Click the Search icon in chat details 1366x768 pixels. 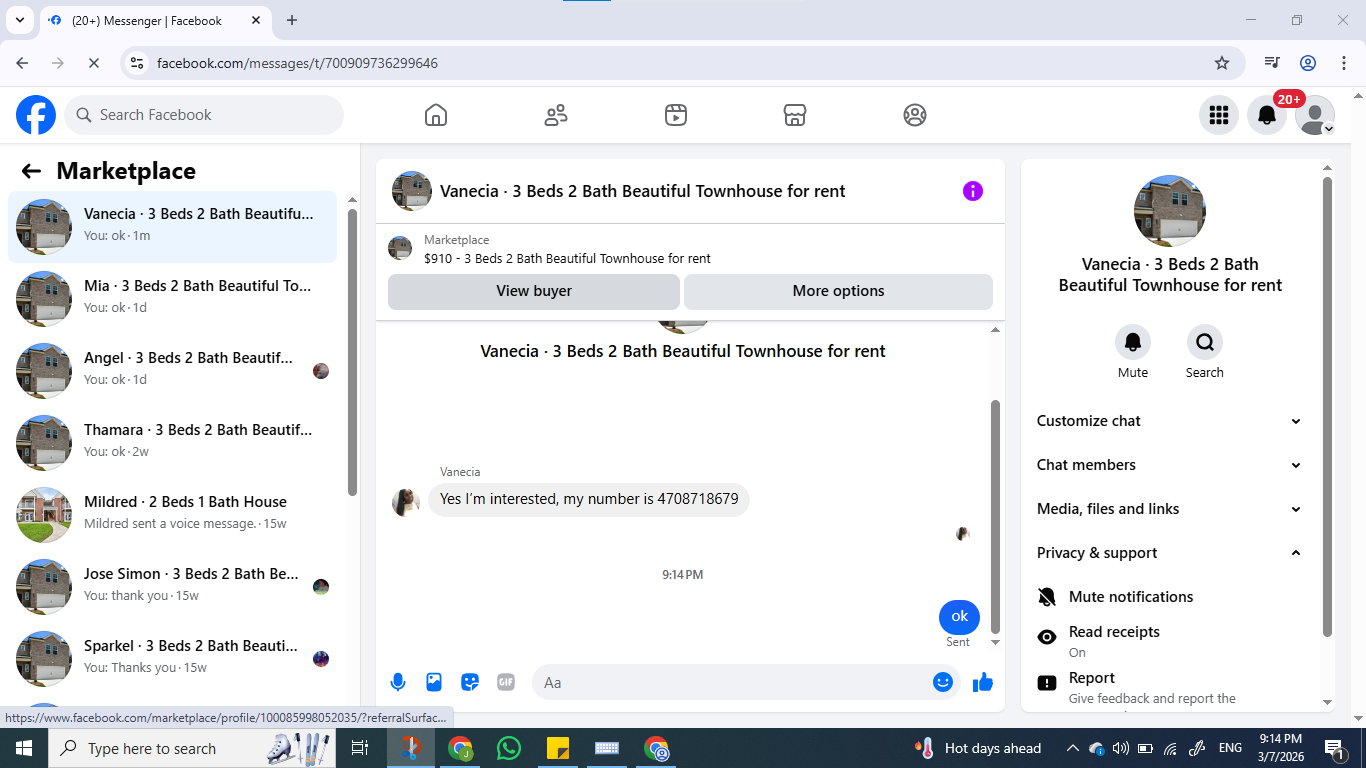point(1205,342)
